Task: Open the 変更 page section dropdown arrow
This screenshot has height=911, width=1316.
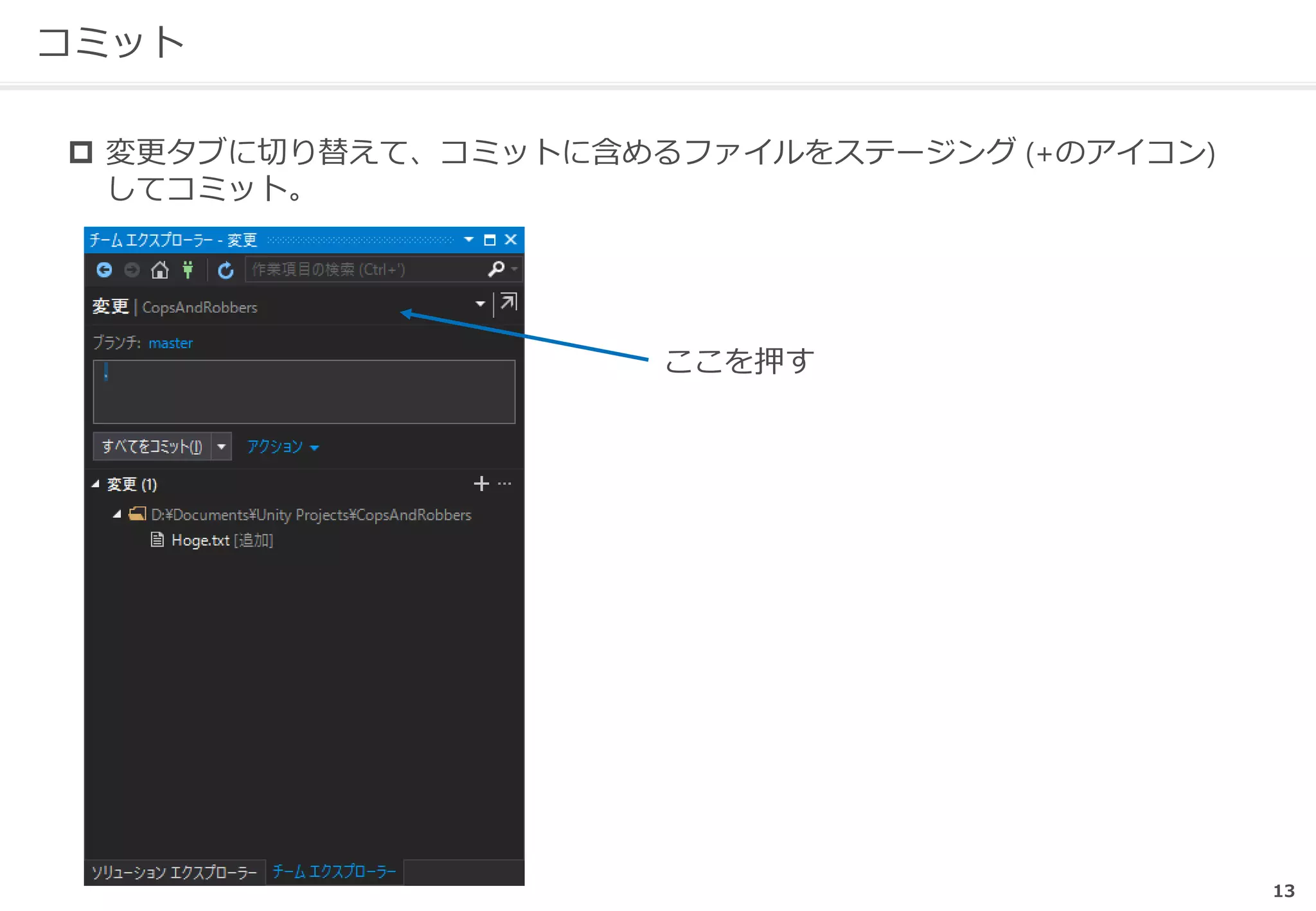Action: point(480,304)
